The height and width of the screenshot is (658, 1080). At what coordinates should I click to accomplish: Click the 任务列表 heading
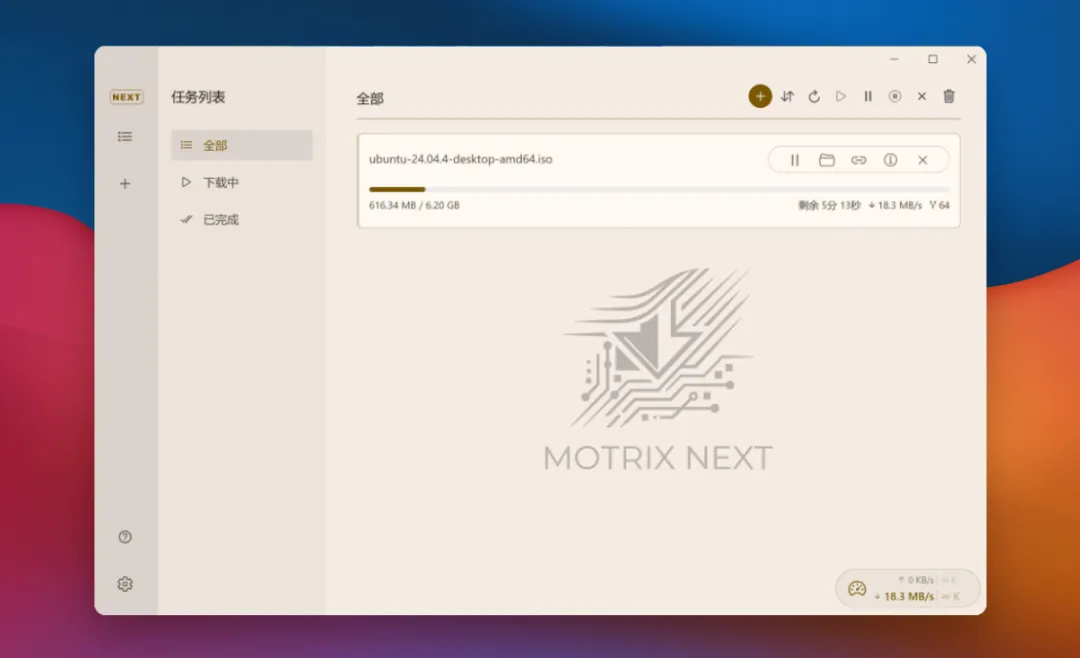(x=198, y=97)
